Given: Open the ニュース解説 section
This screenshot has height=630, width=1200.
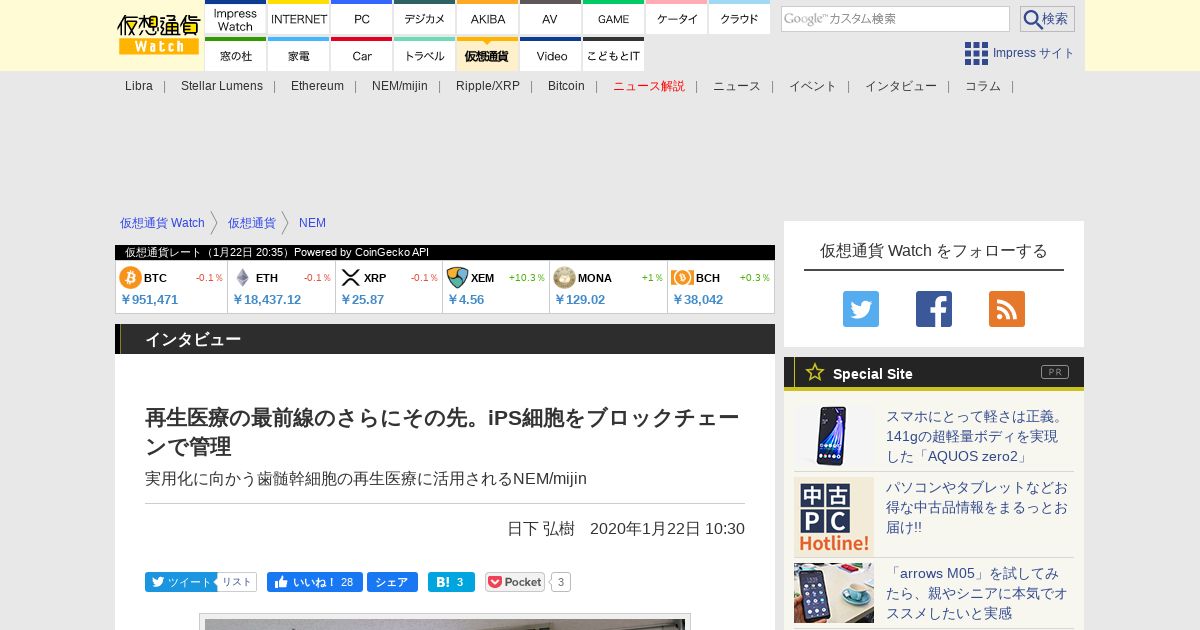Looking at the screenshot, I should point(649,86).
